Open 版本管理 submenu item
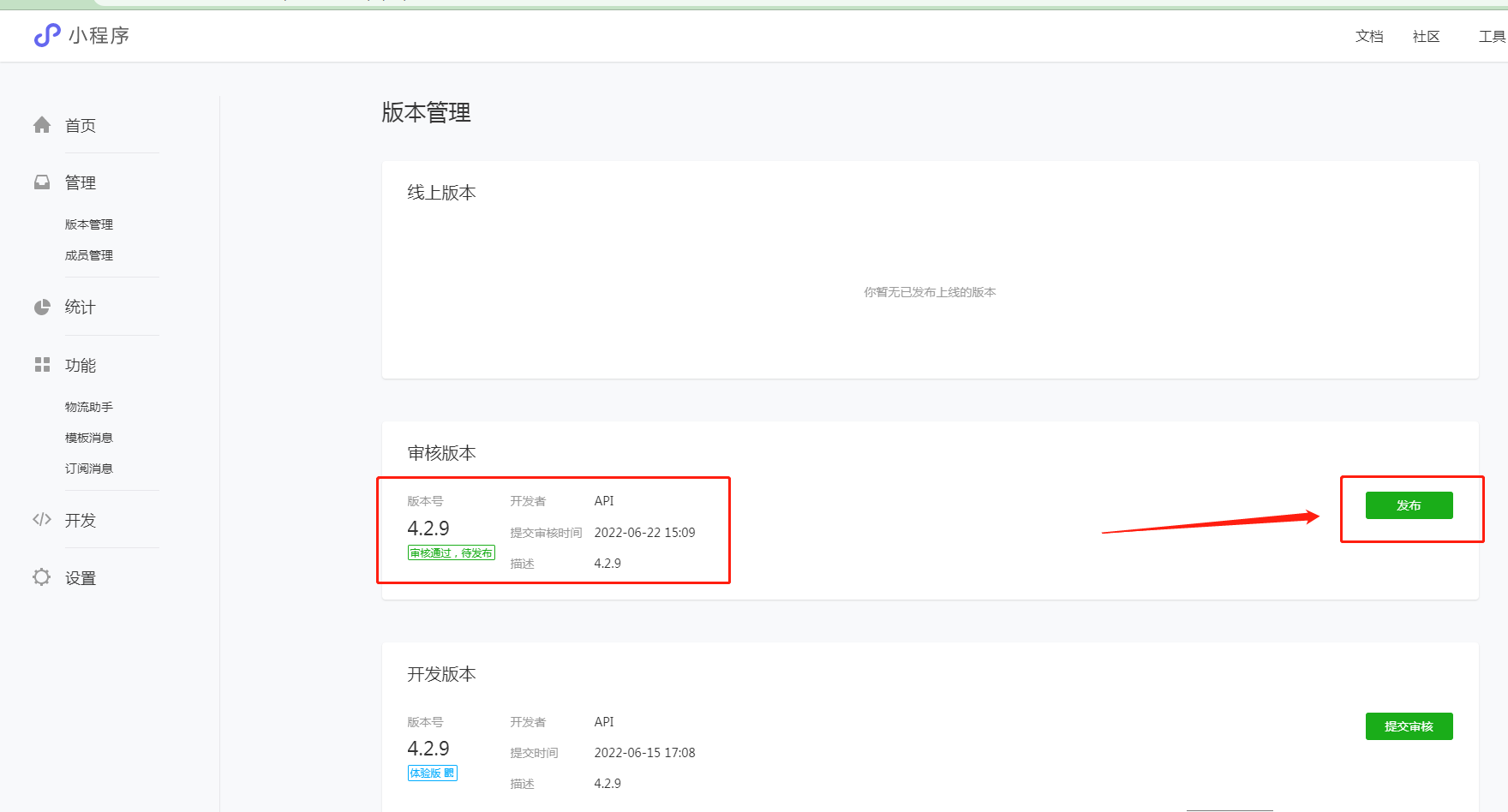This screenshot has height=812, width=1508. [x=89, y=224]
